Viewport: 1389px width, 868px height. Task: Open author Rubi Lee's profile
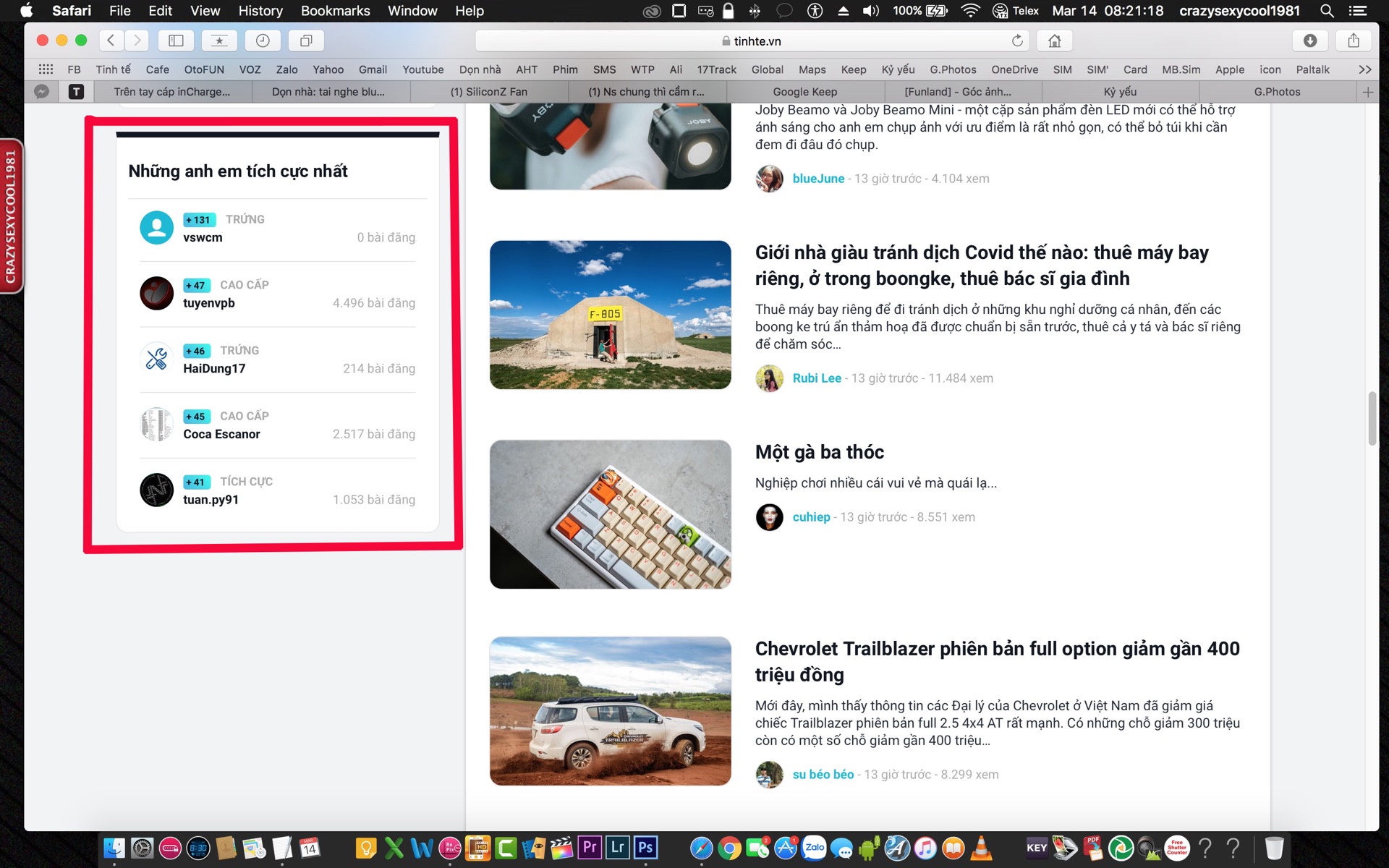[x=817, y=378]
